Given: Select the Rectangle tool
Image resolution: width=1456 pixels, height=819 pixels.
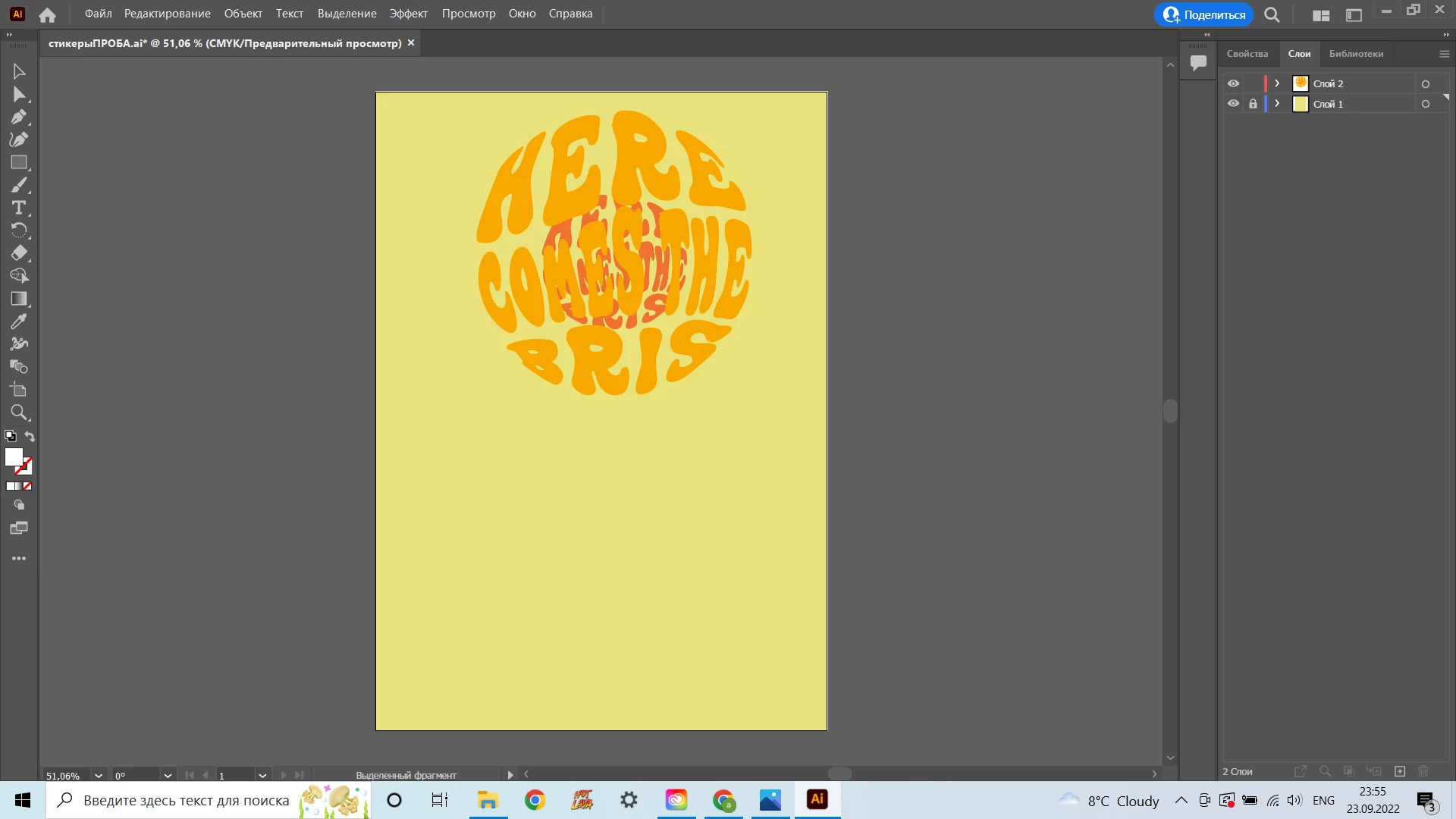Looking at the screenshot, I should [x=19, y=162].
